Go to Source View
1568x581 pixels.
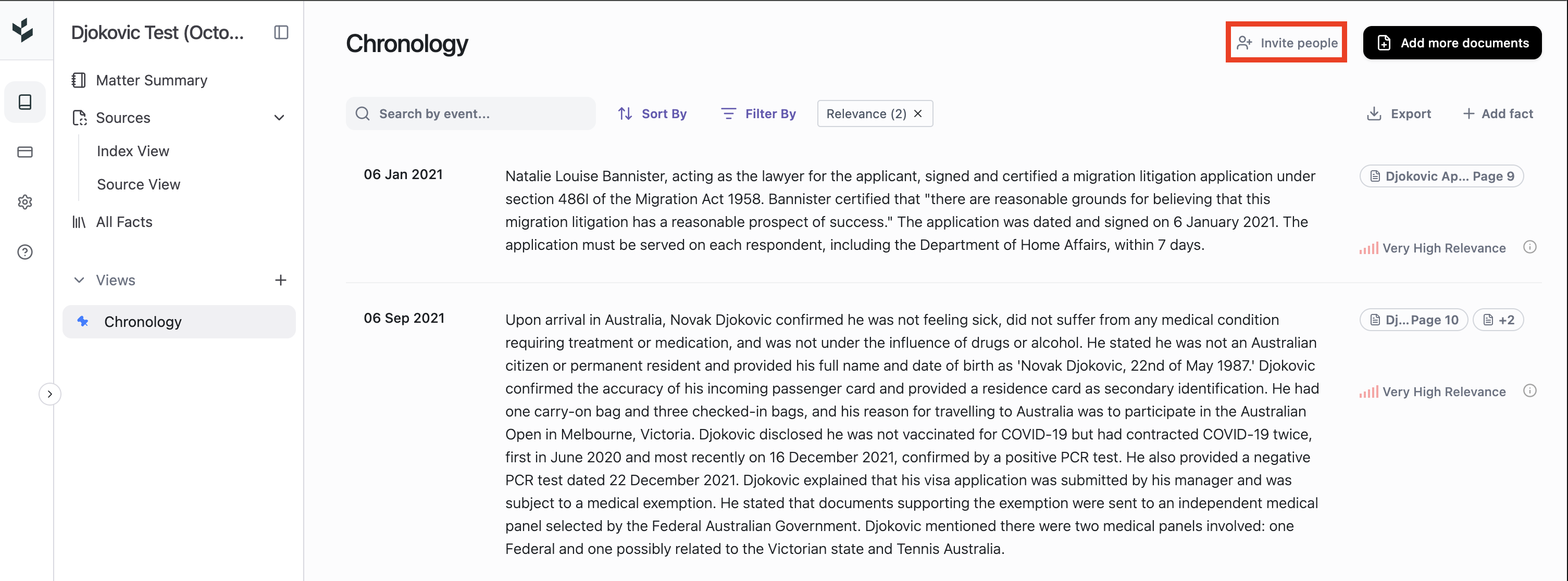(x=138, y=184)
